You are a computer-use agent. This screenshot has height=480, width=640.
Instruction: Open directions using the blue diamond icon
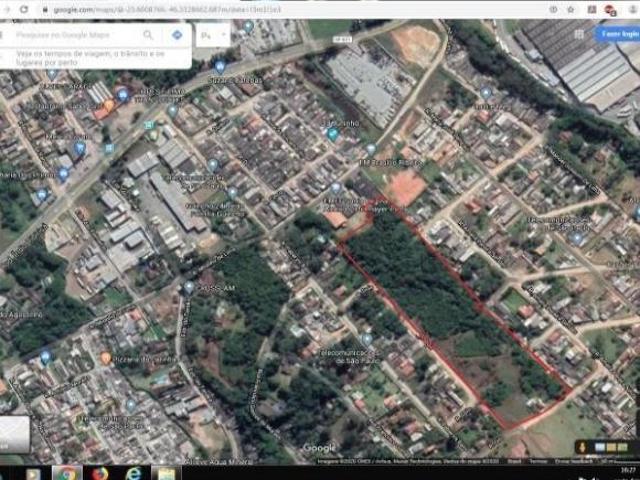(177, 35)
